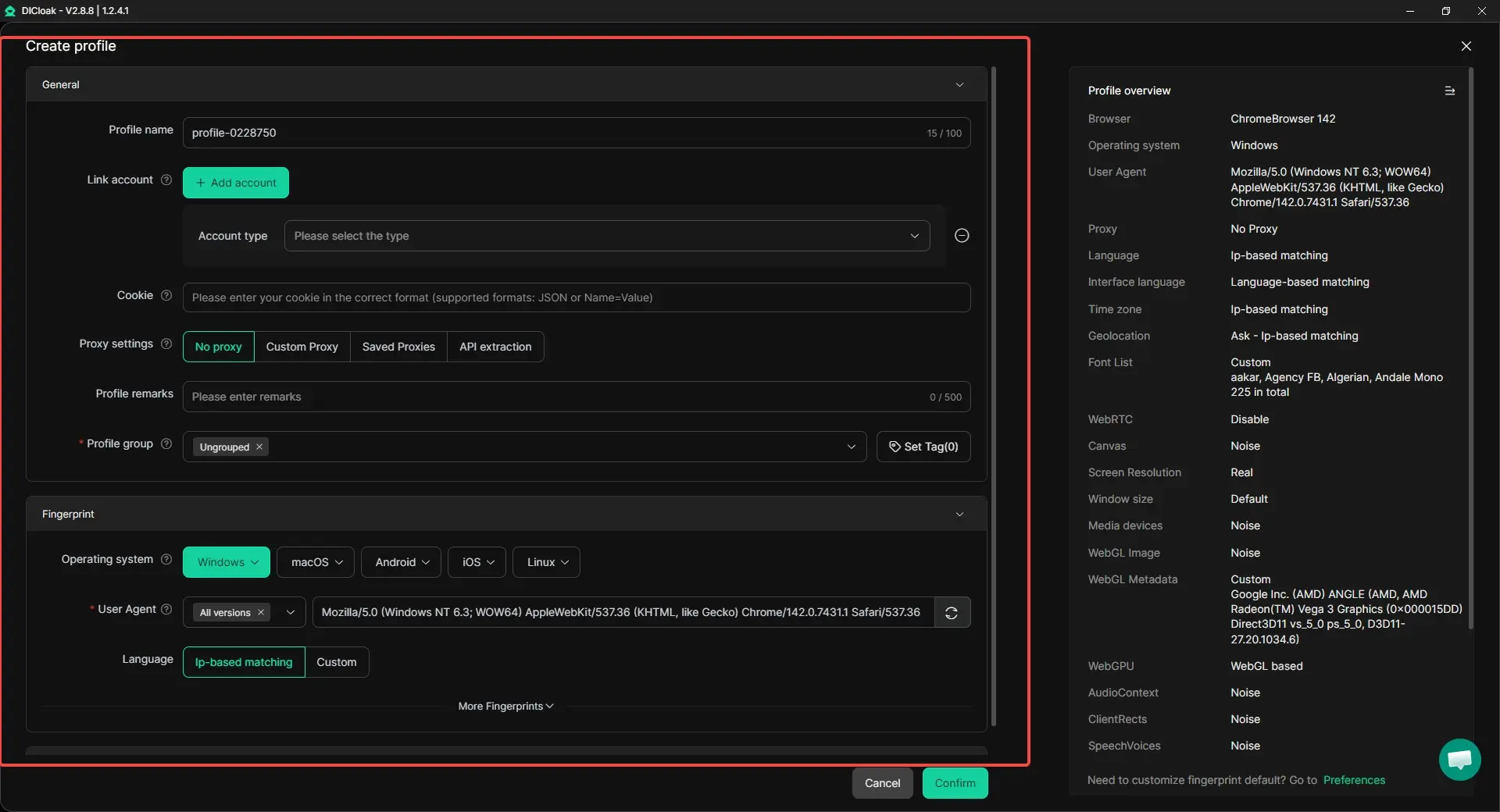Select Custom language option
This screenshot has width=1500, height=812.
click(336, 662)
